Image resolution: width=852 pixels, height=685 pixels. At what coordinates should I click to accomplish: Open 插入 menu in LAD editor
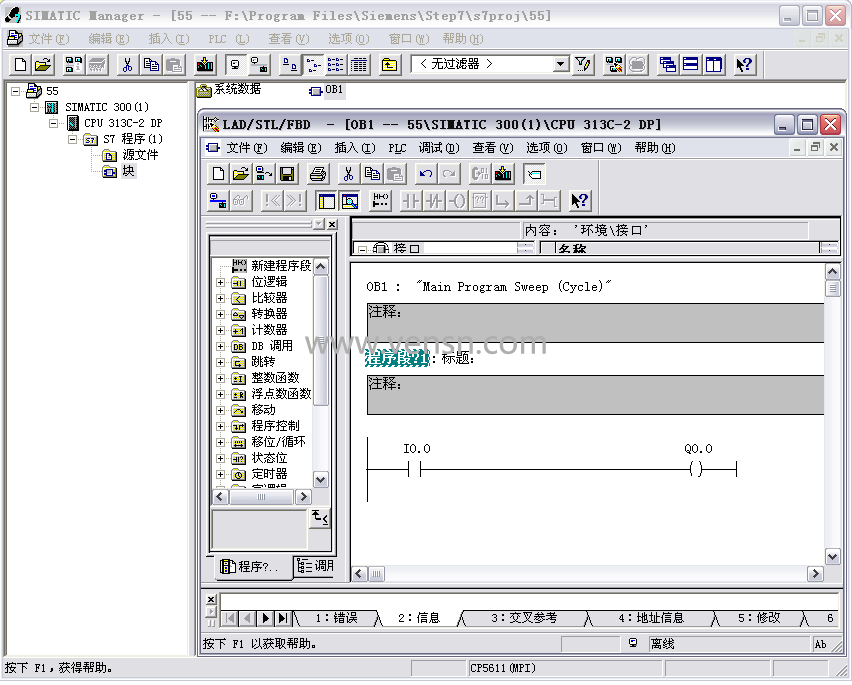click(x=355, y=148)
